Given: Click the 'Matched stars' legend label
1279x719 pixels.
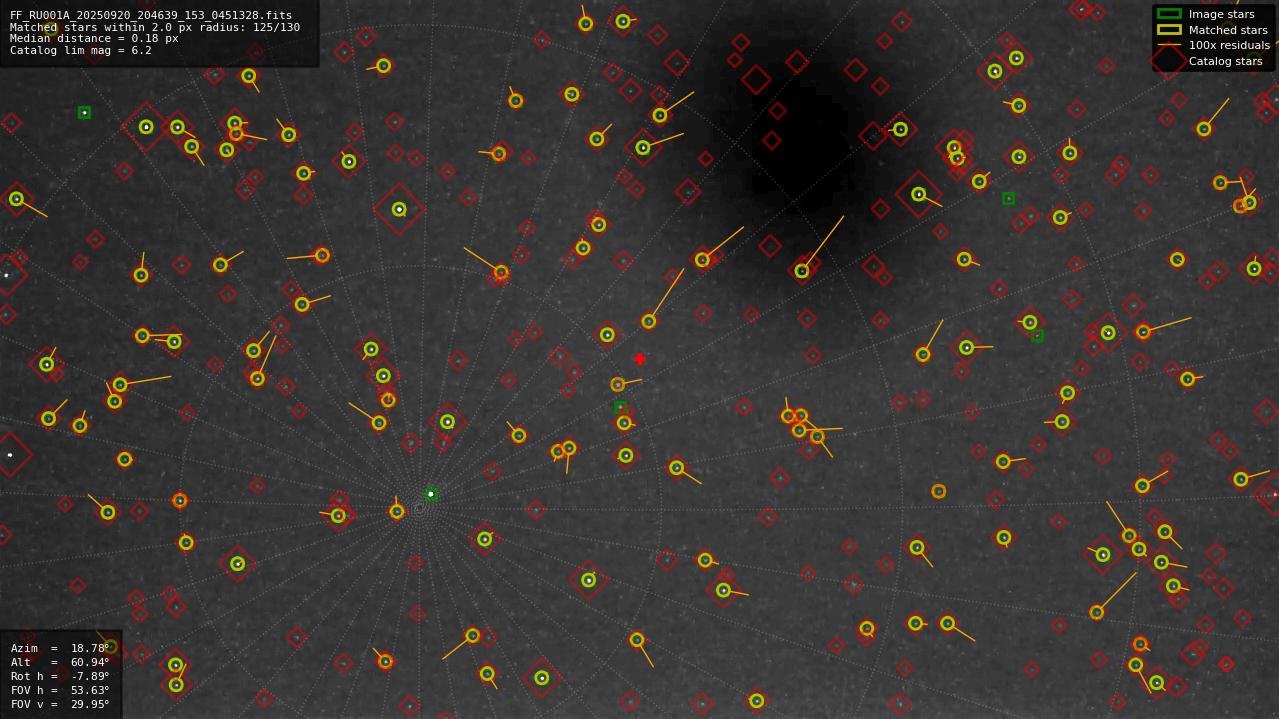Looking at the screenshot, I should coord(1228,30).
